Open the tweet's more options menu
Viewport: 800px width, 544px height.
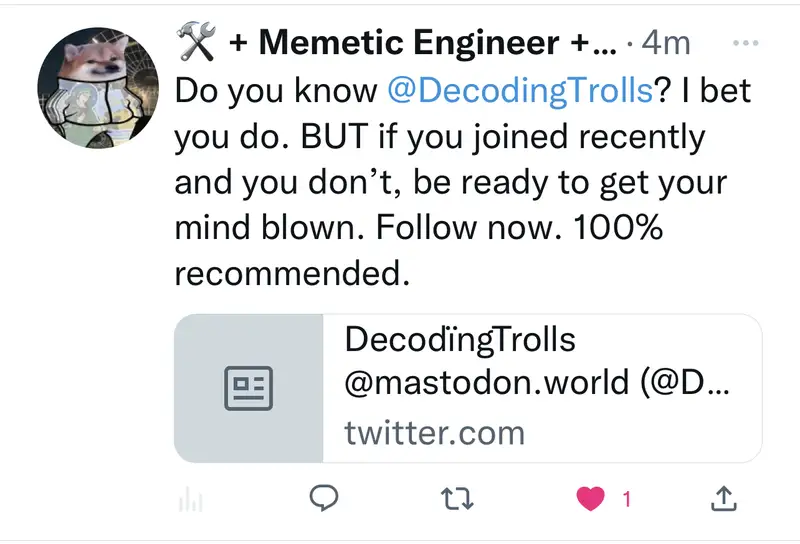(x=746, y=43)
